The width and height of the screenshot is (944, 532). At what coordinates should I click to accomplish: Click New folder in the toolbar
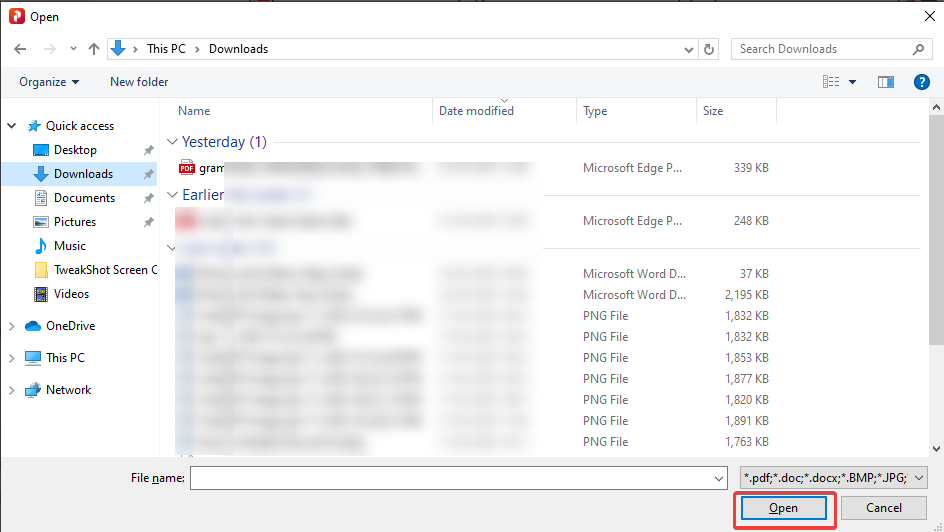(x=139, y=82)
